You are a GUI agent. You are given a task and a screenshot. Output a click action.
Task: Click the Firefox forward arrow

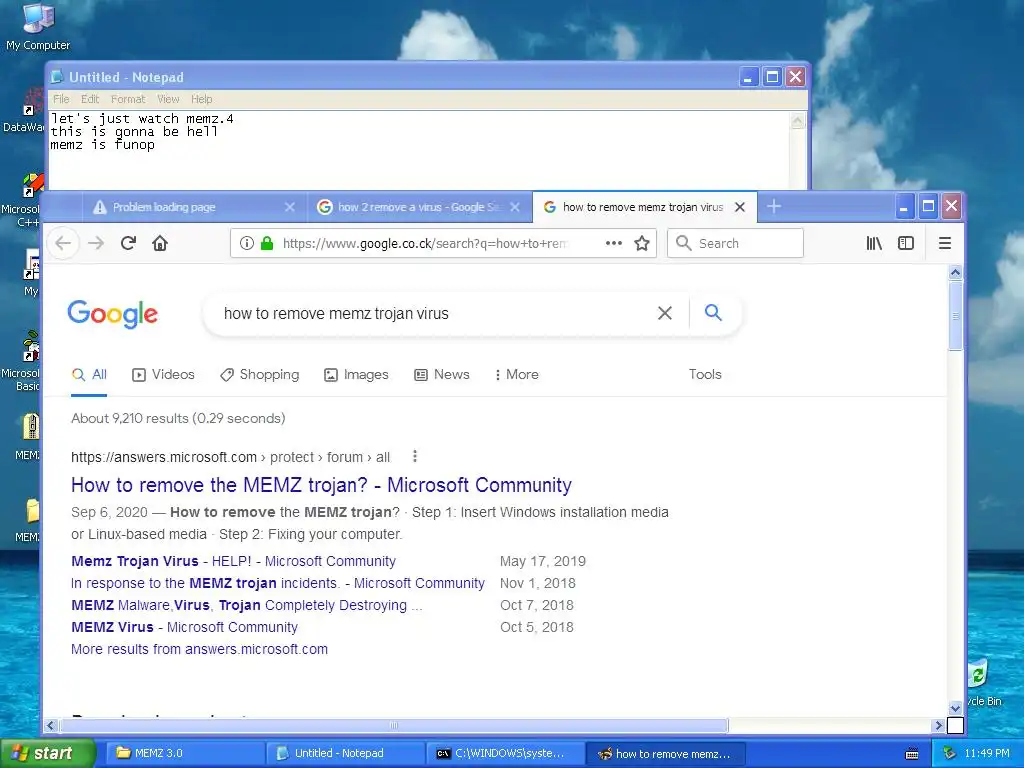click(96, 244)
